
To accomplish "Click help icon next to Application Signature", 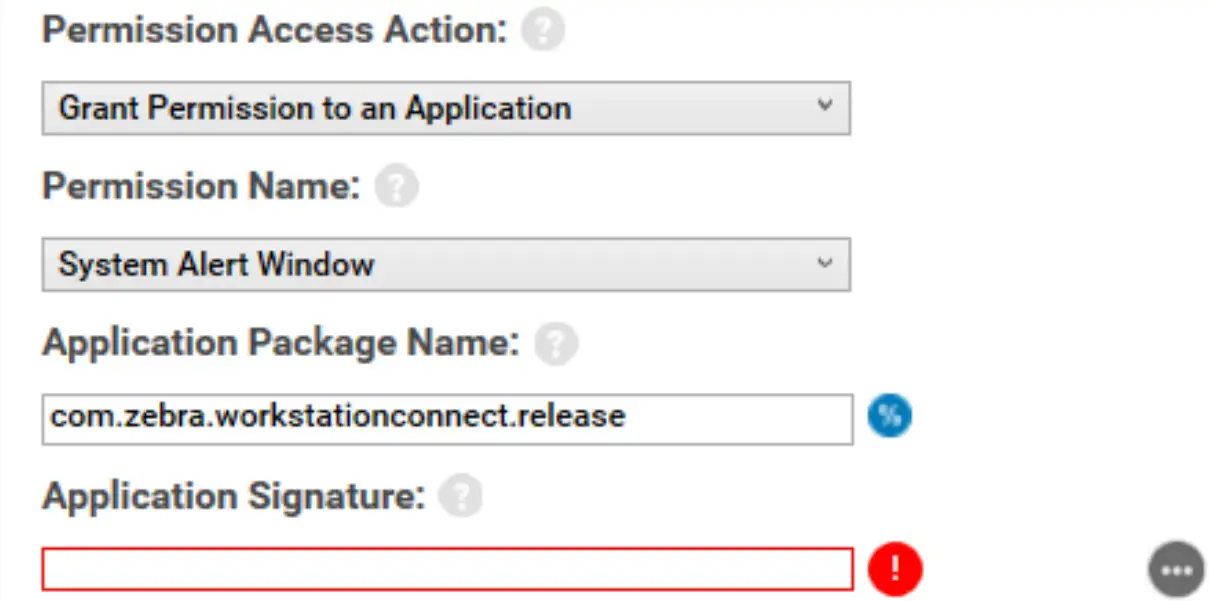I will (x=460, y=496).
